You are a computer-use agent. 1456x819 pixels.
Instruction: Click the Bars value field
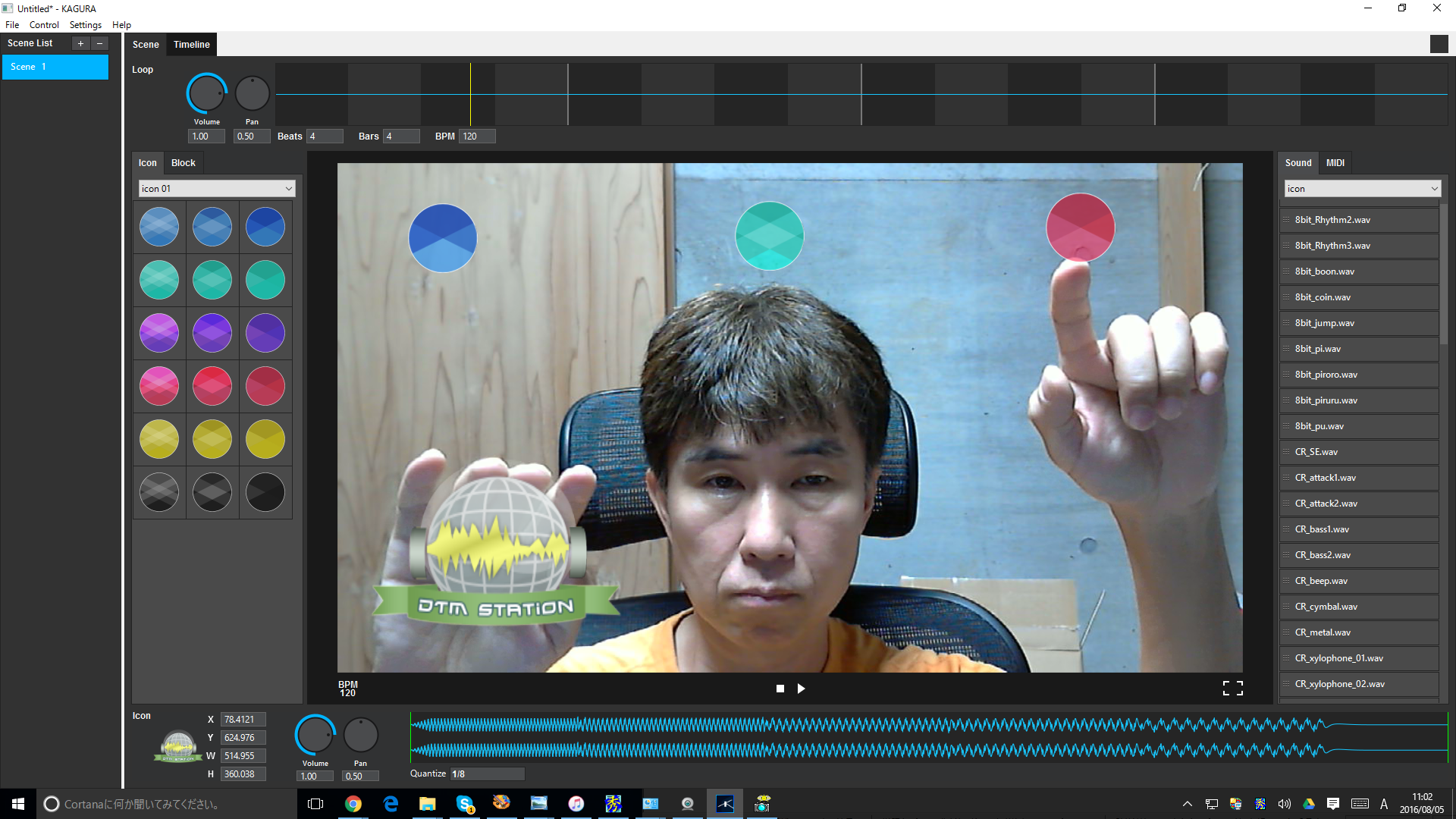(402, 136)
